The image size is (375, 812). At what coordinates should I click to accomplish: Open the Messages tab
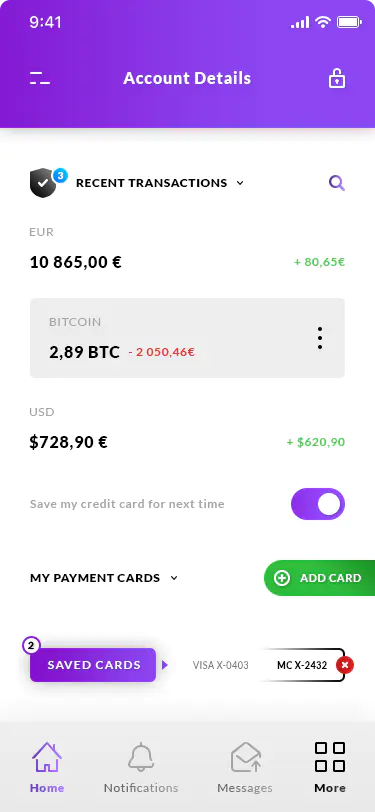coord(245,768)
